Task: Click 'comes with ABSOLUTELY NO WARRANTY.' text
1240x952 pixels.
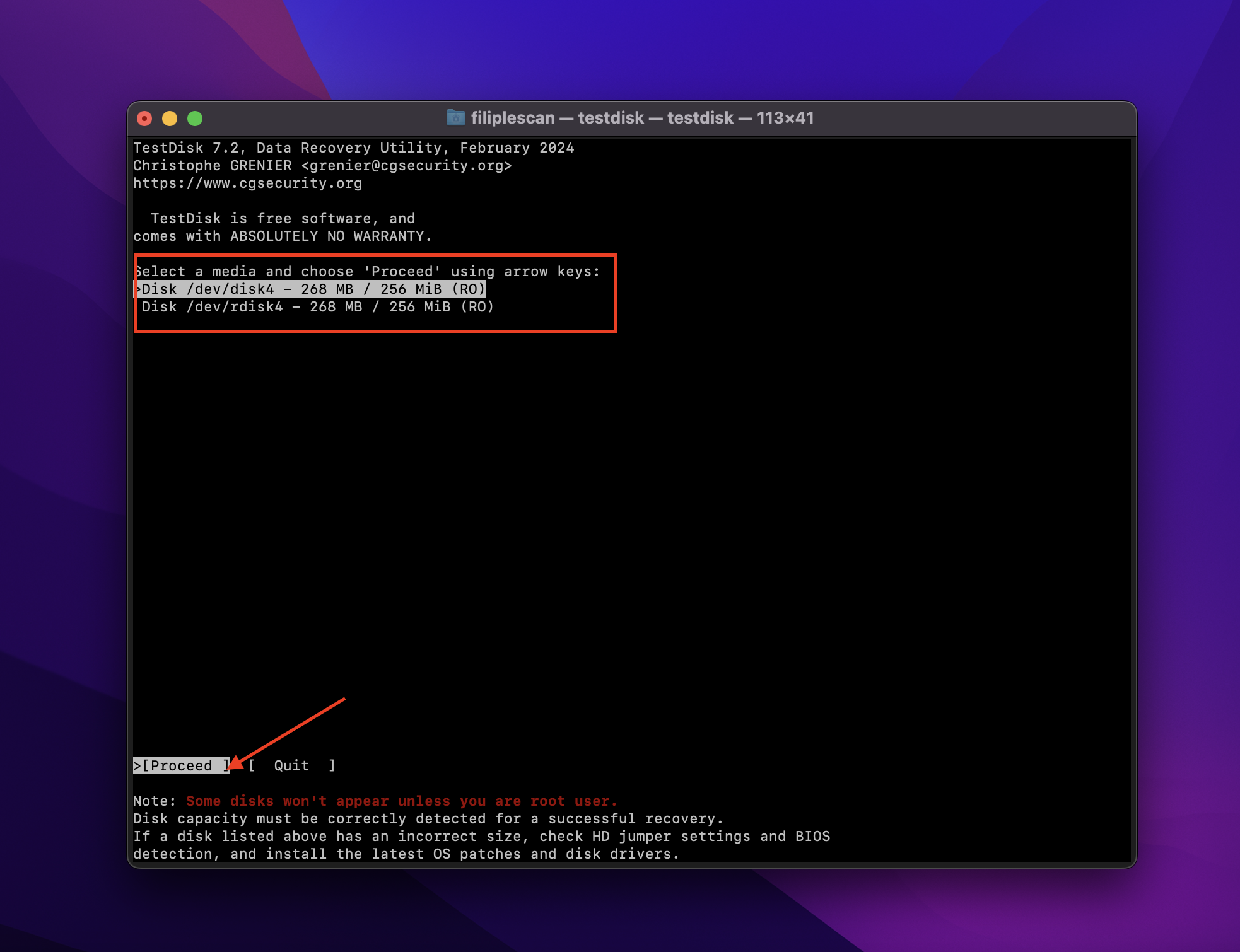Action: coord(283,236)
